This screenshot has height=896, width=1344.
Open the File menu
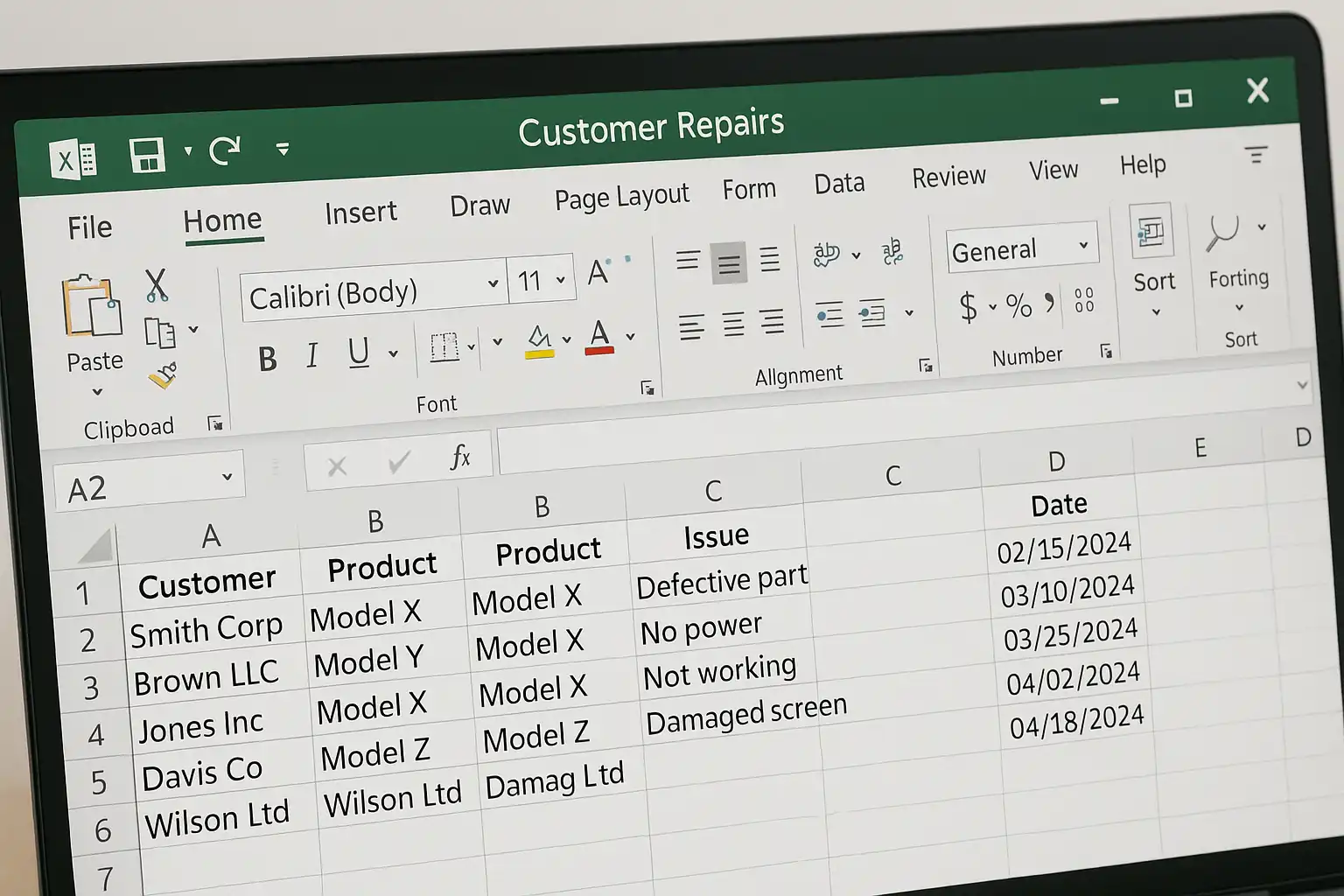point(90,227)
